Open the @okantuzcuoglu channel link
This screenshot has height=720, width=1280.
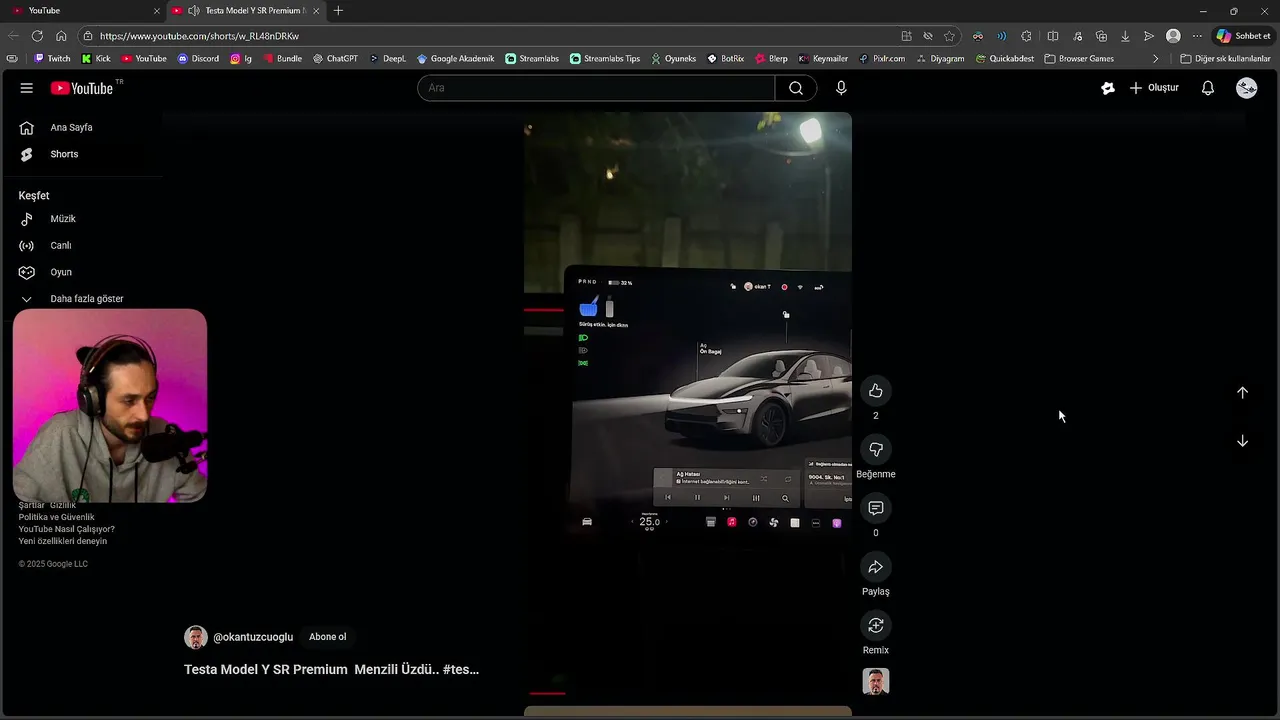(253, 637)
